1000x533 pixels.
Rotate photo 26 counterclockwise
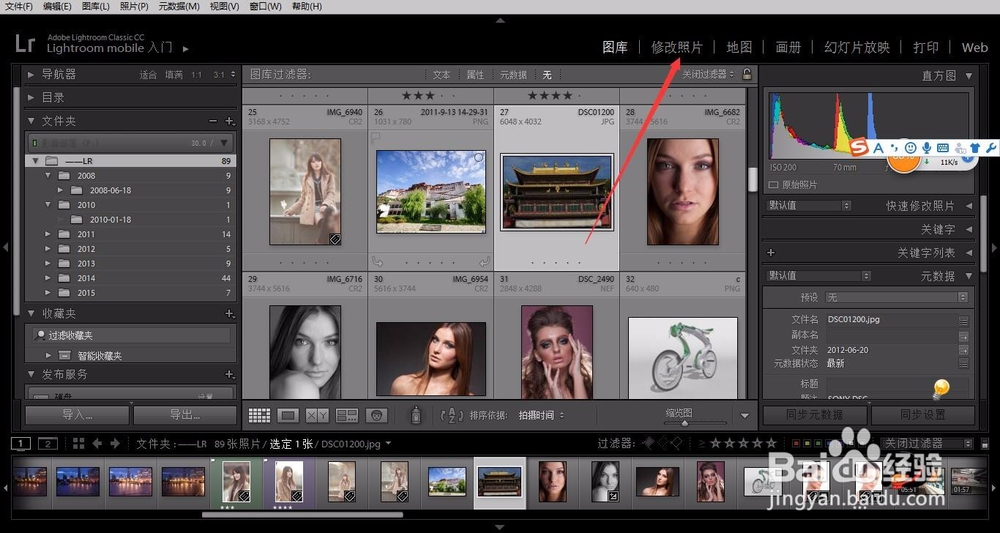point(377,261)
